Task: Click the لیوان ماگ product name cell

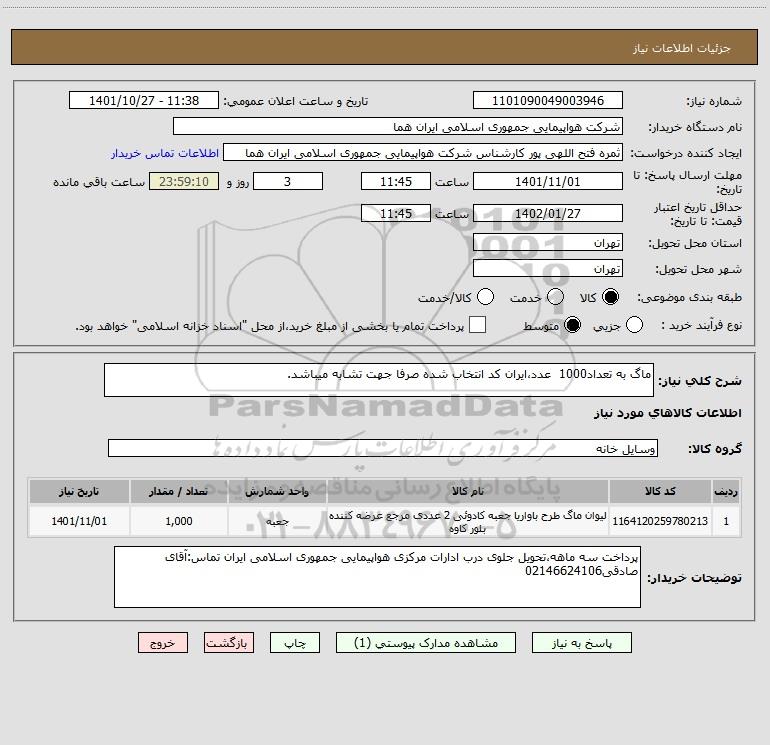Action: (x=468, y=521)
